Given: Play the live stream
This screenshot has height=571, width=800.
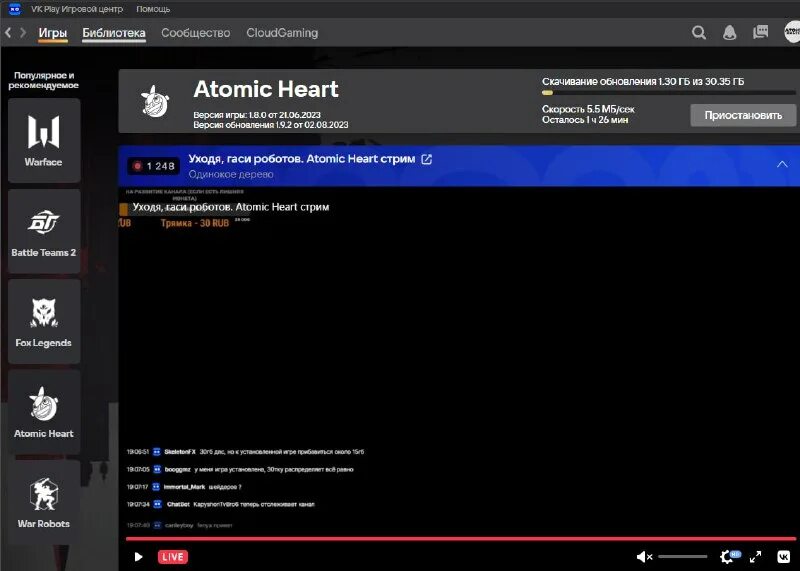Looking at the screenshot, I should coord(138,557).
